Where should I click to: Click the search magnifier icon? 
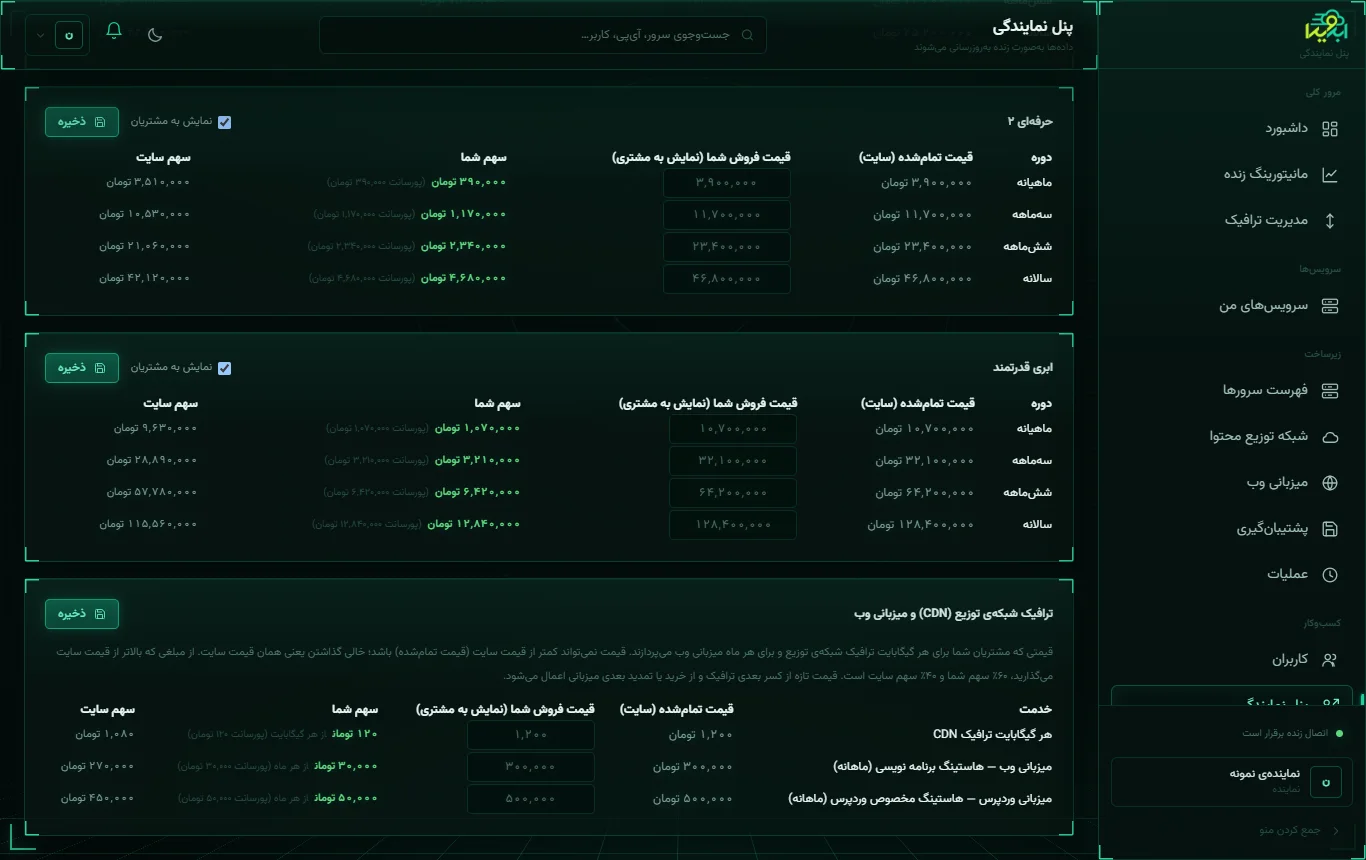pyautogui.click(x=747, y=35)
